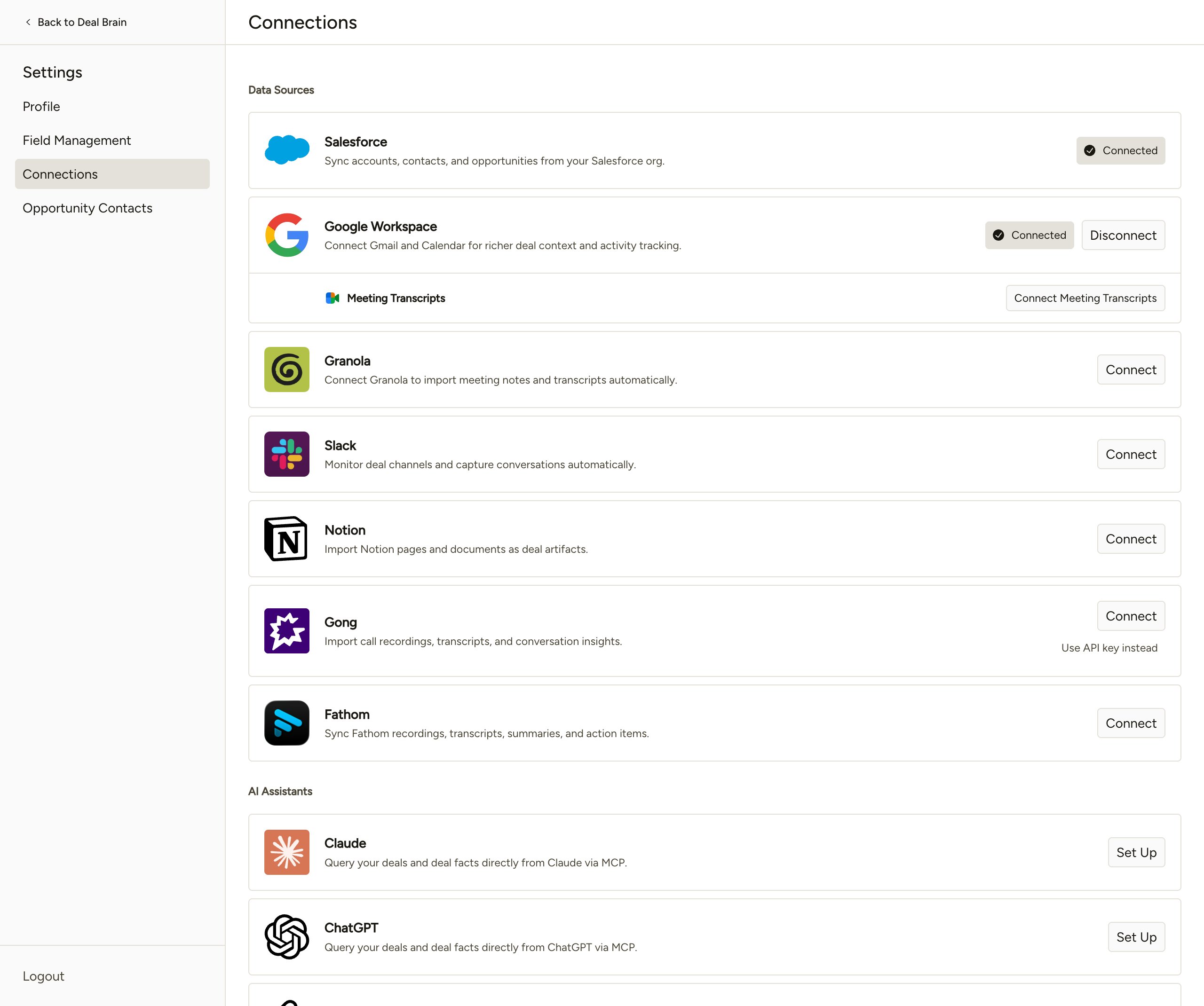Click the Data Sources section heading
Screen dimensions: 1204x1006
(281, 90)
